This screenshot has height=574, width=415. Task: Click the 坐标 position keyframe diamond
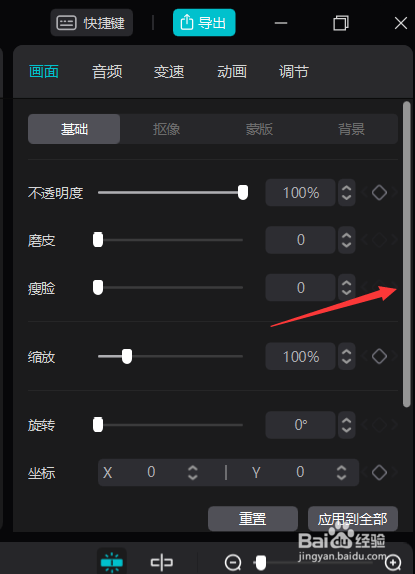379,472
